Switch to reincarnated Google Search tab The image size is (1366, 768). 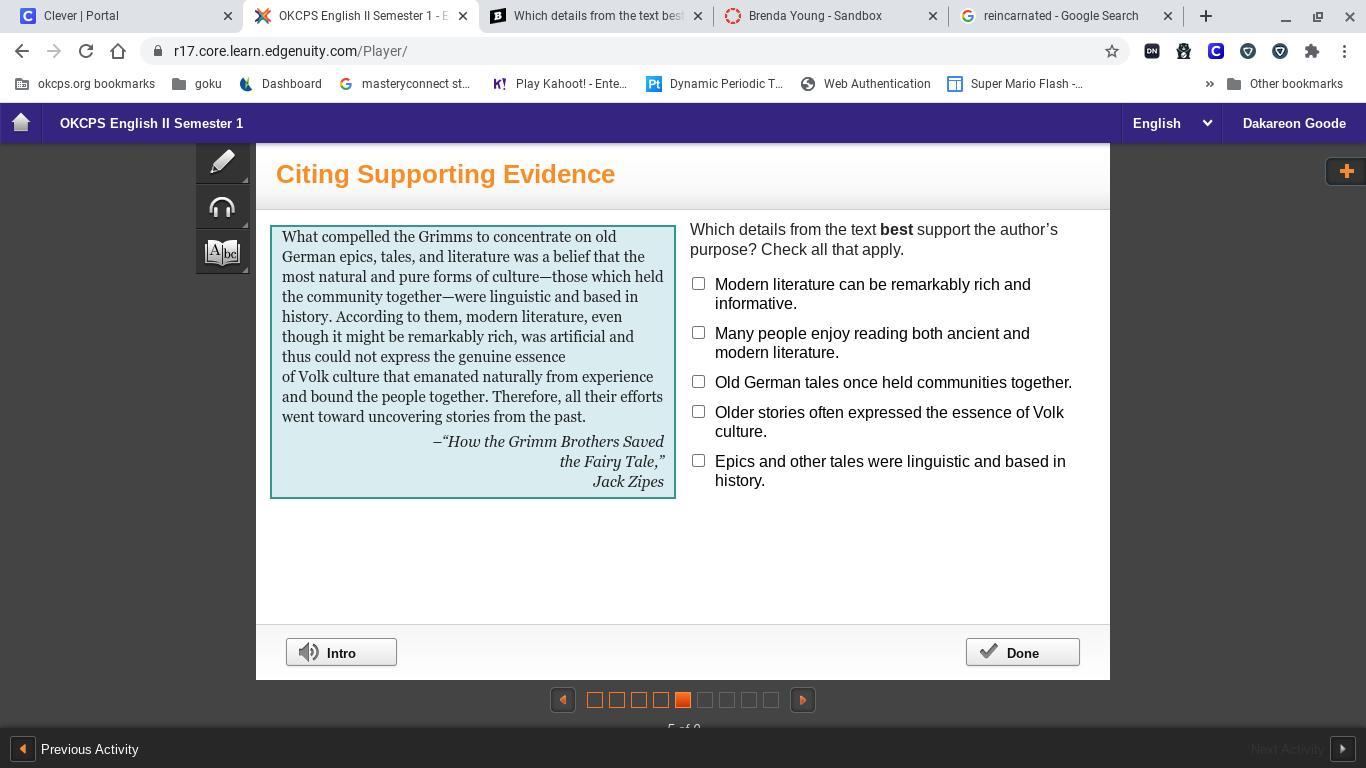[1060, 16]
